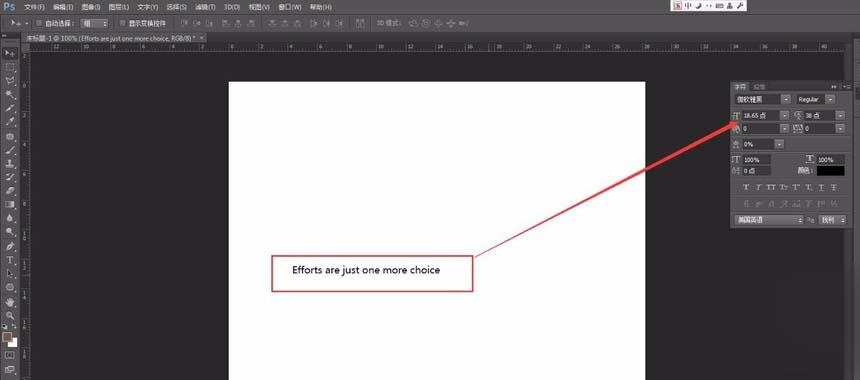Select the Rectangular Marquee tool
860x380 pixels.
coord(10,67)
